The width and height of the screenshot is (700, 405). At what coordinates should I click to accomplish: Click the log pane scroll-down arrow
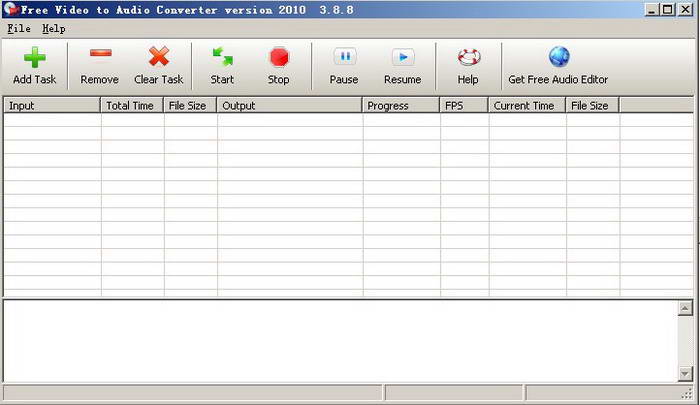(x=685, y=374)
